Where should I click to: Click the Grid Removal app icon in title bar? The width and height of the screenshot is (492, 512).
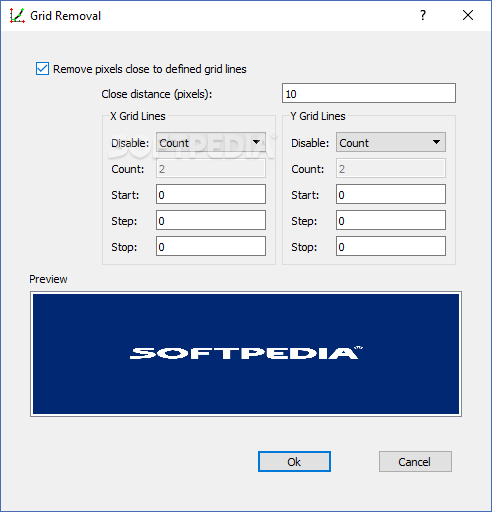coord(17,16)
